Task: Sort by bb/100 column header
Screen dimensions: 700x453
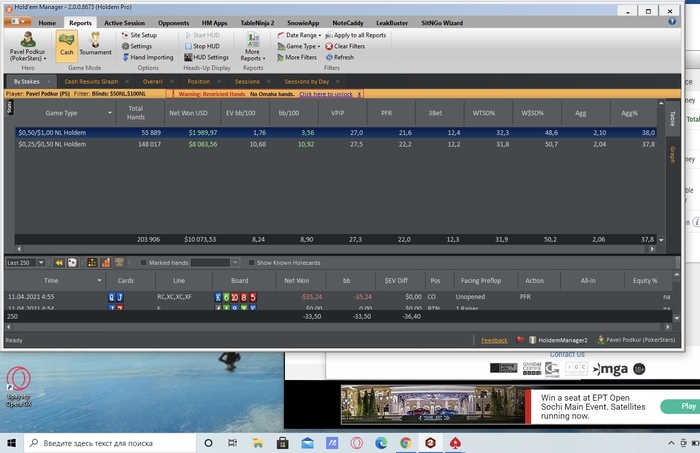Action: (x=289, y=113)
